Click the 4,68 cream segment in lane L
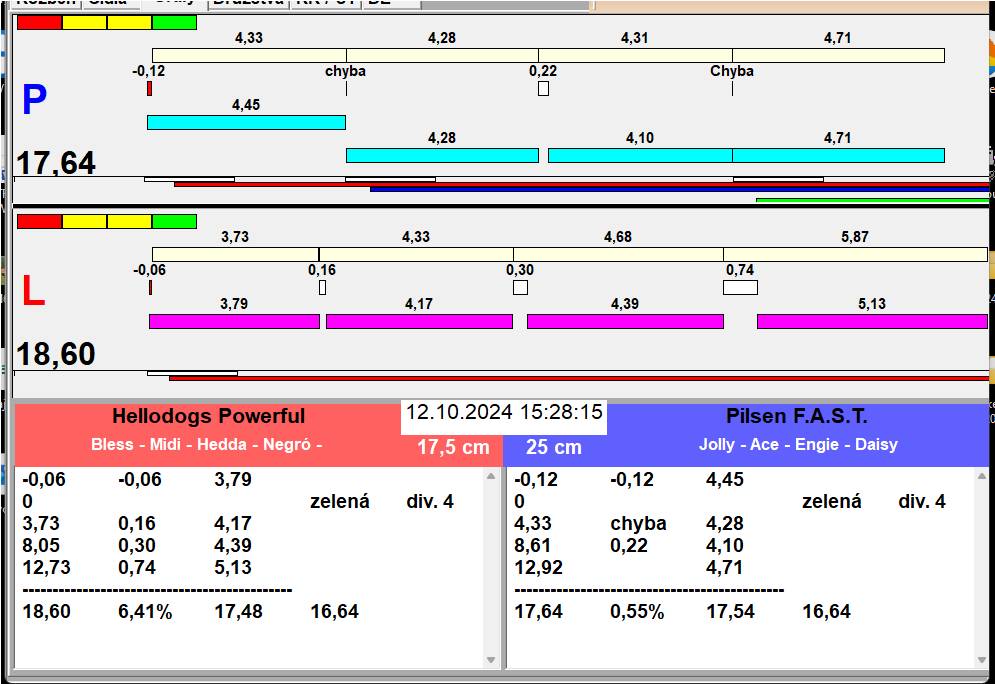995x684 pixels. pyautogui.click(x=618, y=254)
